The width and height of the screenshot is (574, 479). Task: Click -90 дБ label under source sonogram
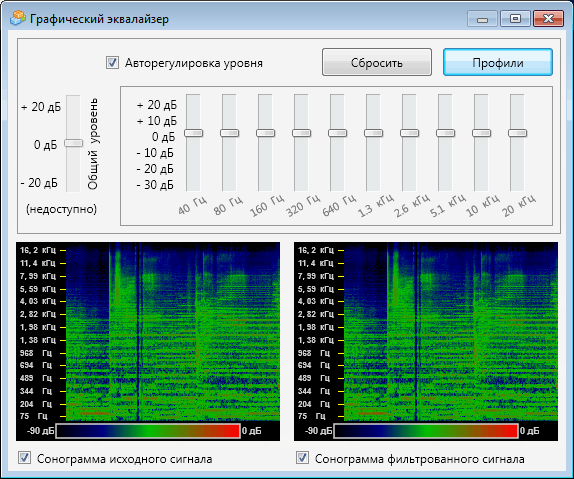41,431
